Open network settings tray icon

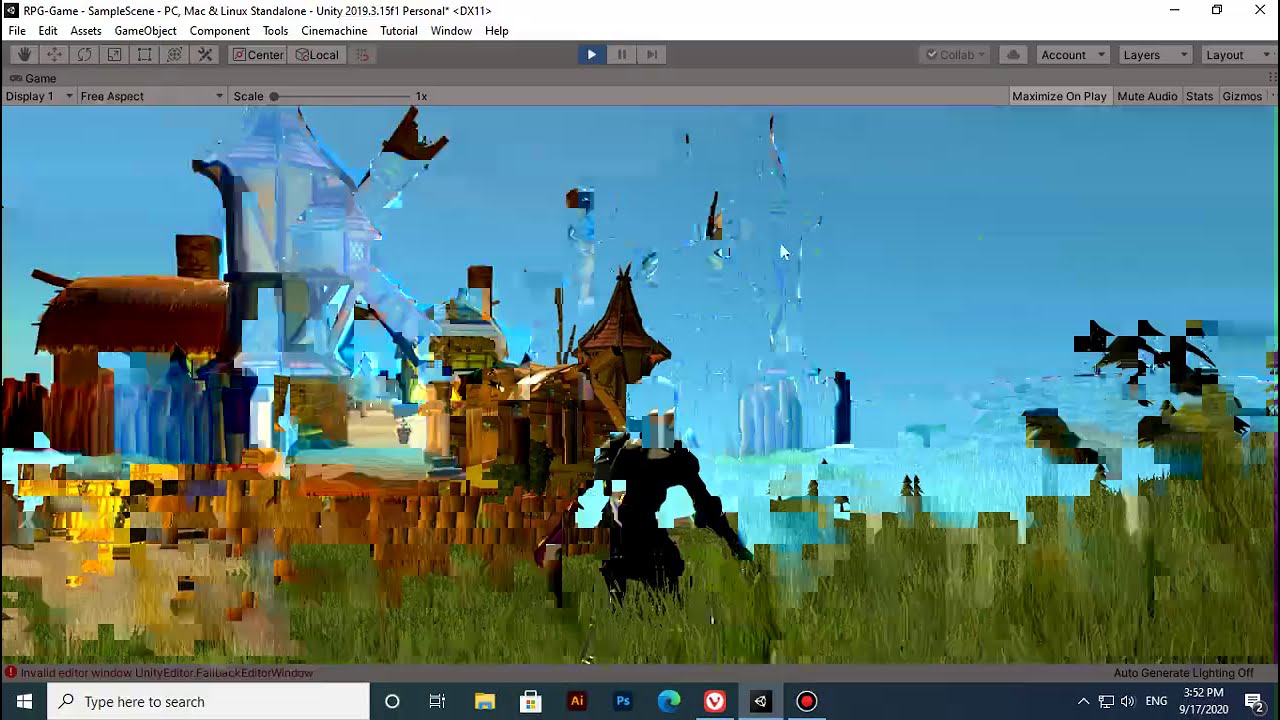click(x=1106, y=702)
